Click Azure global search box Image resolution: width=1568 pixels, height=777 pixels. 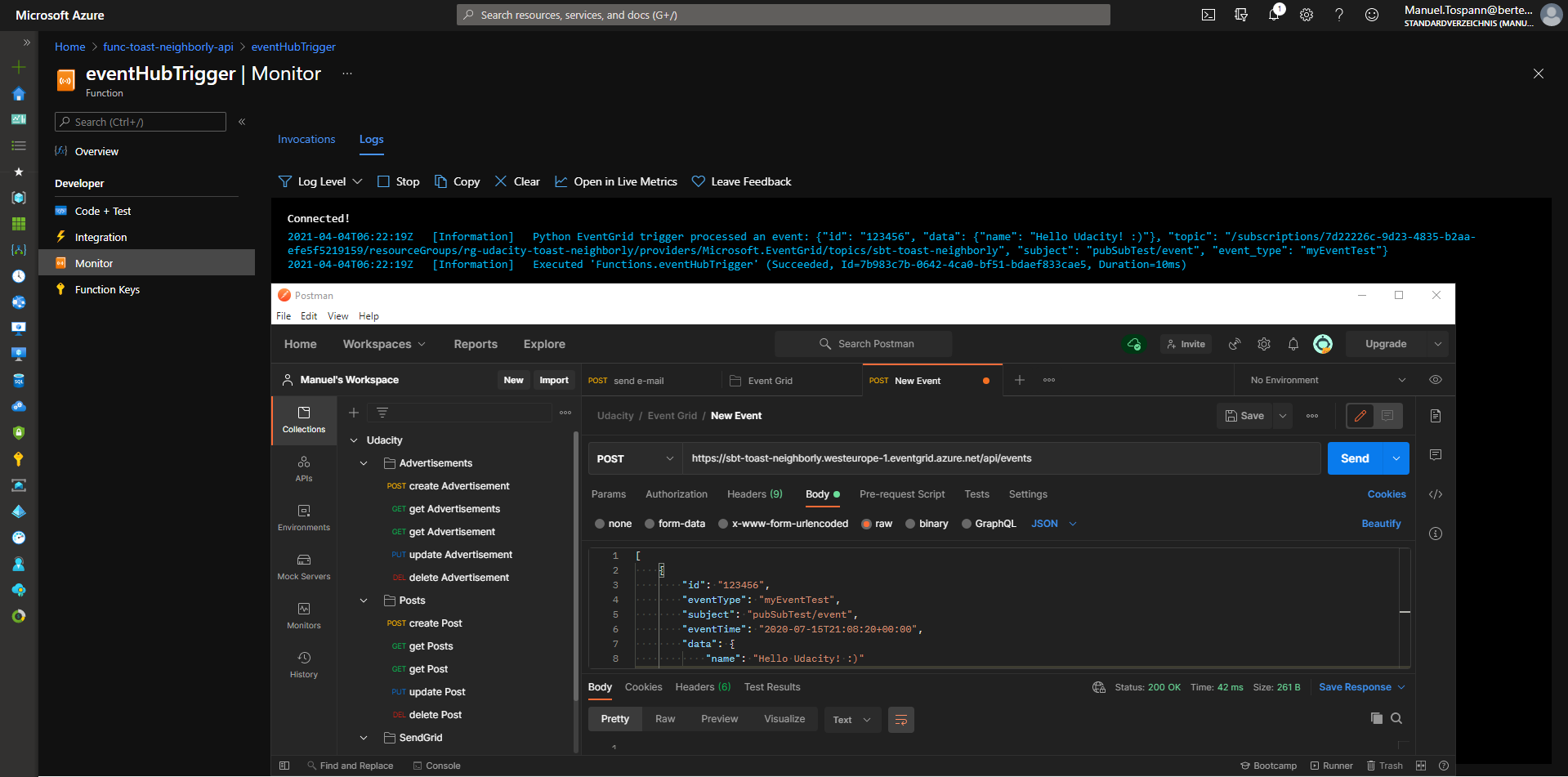784,15
